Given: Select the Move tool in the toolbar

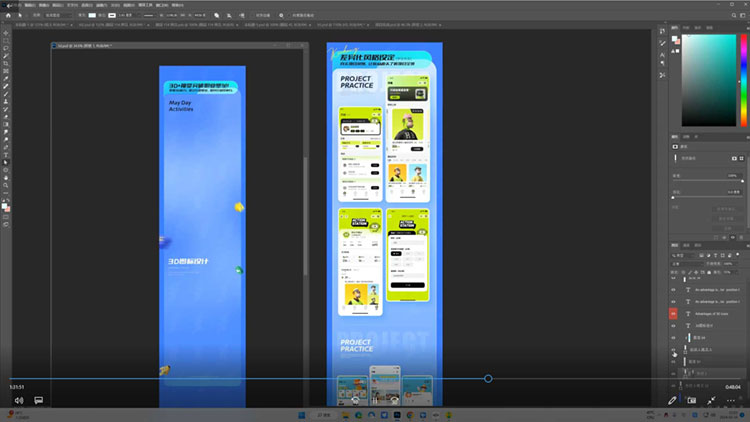Looking at the screenshot, I should click(x=6, y=35).
